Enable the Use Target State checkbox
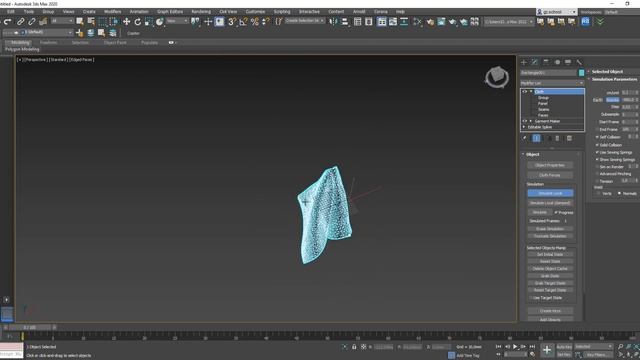The image size is (640, 360). [x=531, y=298]
